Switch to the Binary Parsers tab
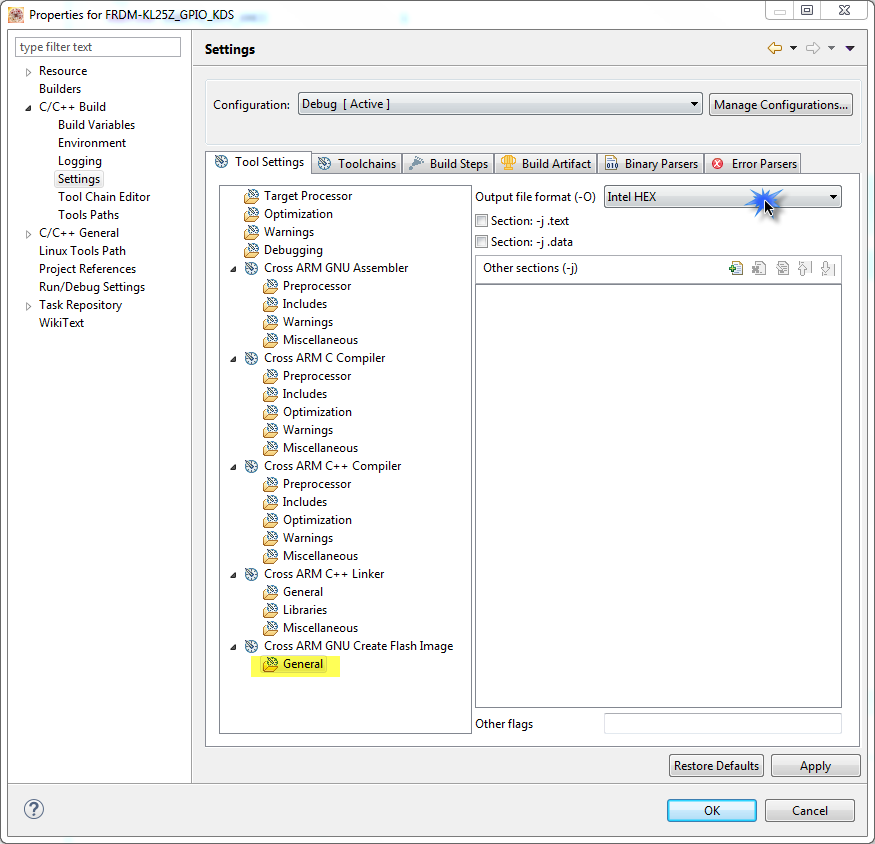Image resolution: width=875 pixels, height=844 pixels. [651, 164]
